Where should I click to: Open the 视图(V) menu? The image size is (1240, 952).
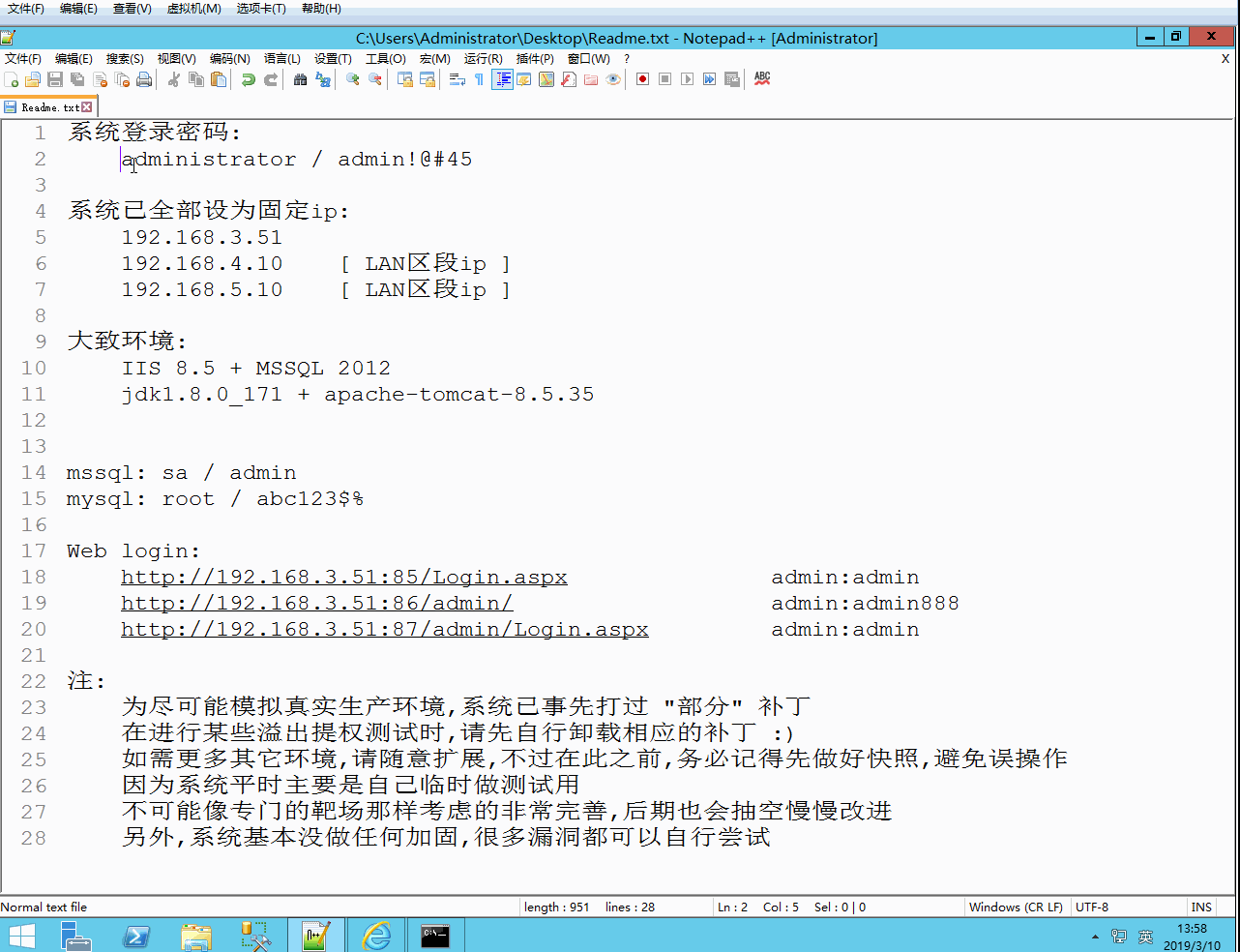pyautogui.click(x=177, y=59)
